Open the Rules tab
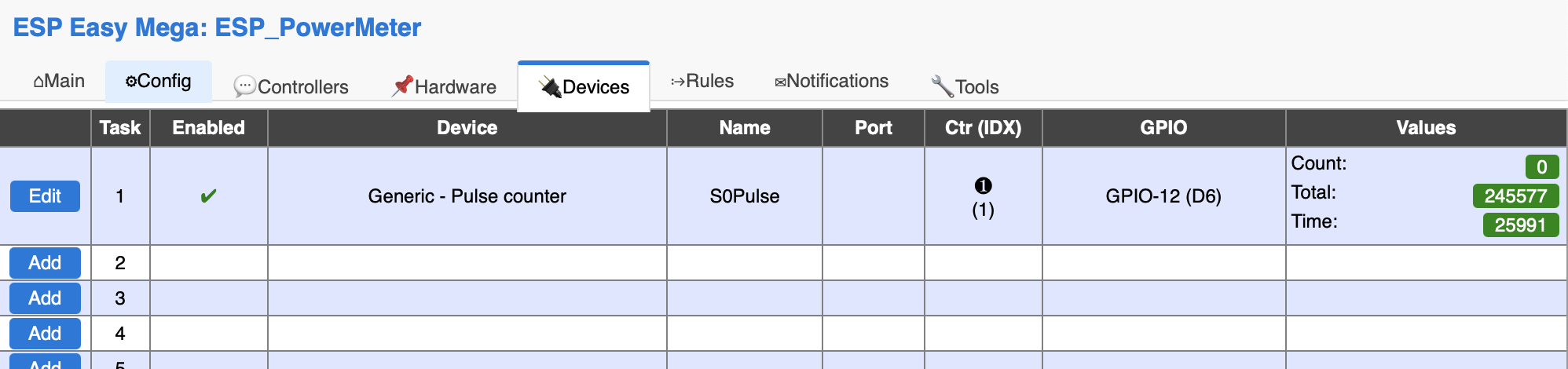Viewport: 1568px width, 369px height. tap(702, 82)
